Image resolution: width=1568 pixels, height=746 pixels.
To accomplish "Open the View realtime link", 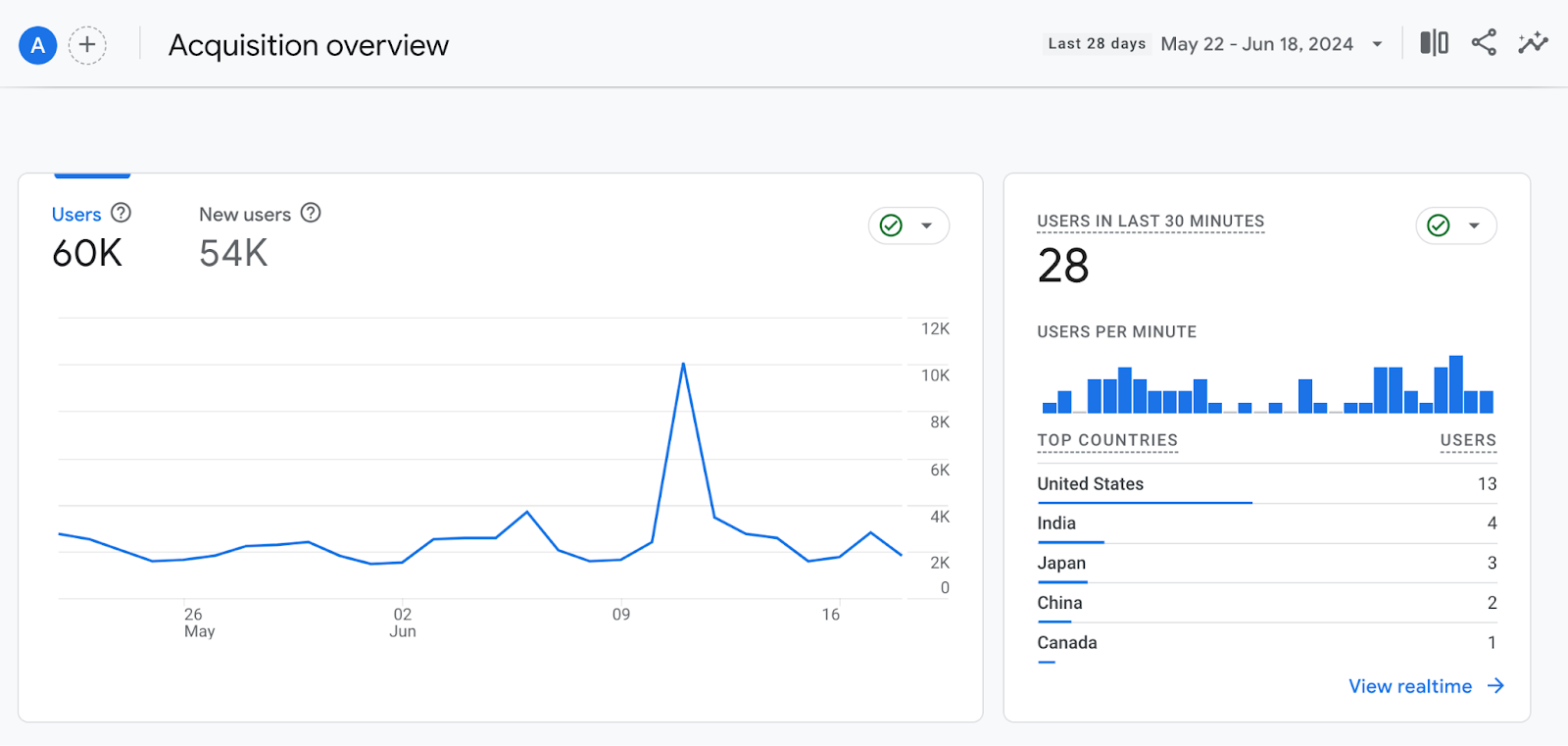I will point(1410,686).
